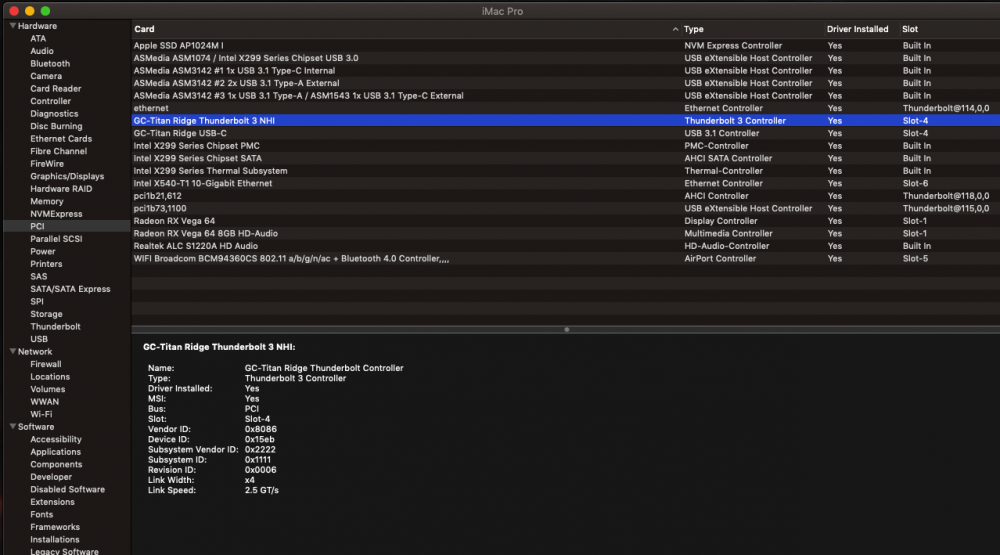Open Volumes under Network

(x=47, y=389)
